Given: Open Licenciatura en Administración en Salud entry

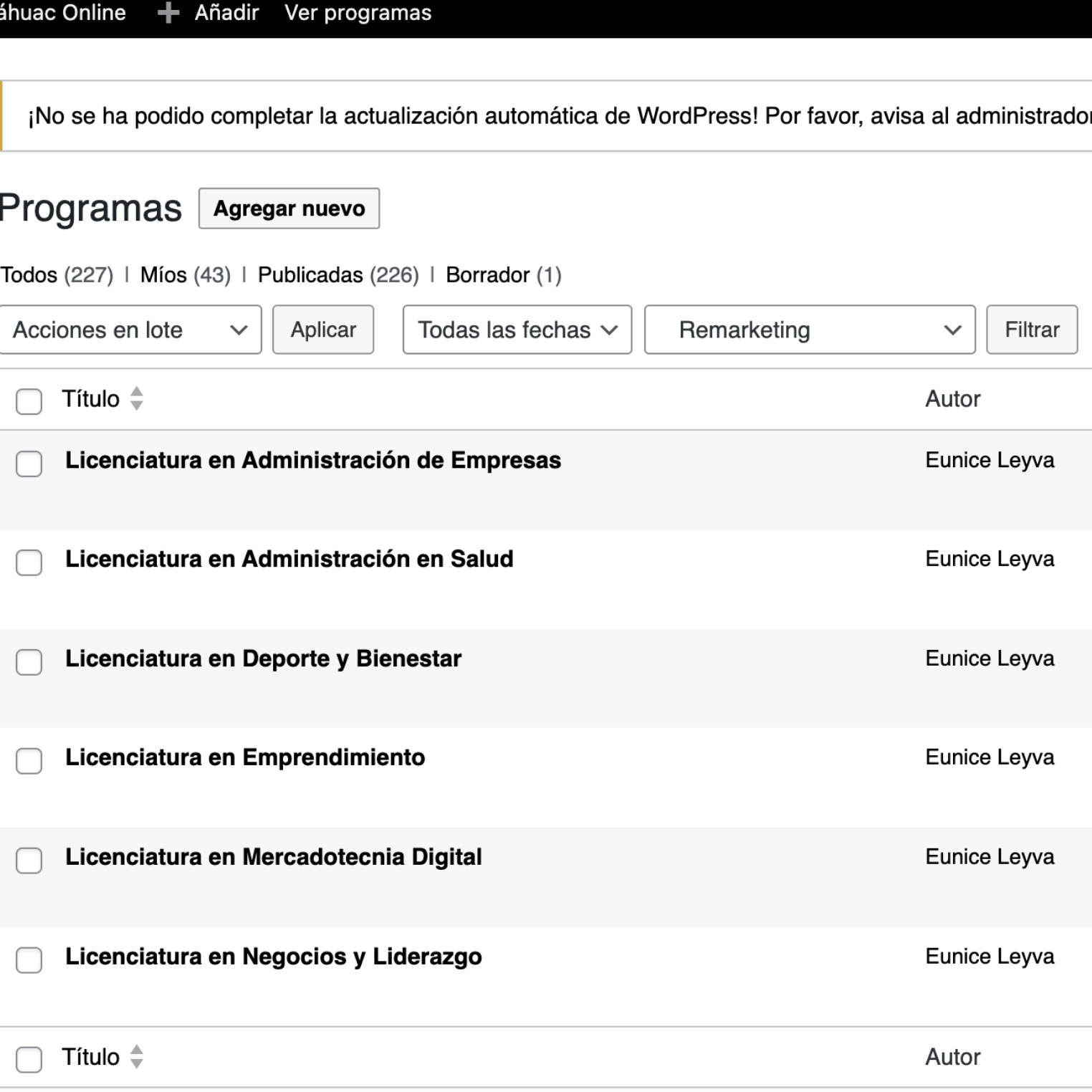Looking at the screenshot, I should [289, 559].
